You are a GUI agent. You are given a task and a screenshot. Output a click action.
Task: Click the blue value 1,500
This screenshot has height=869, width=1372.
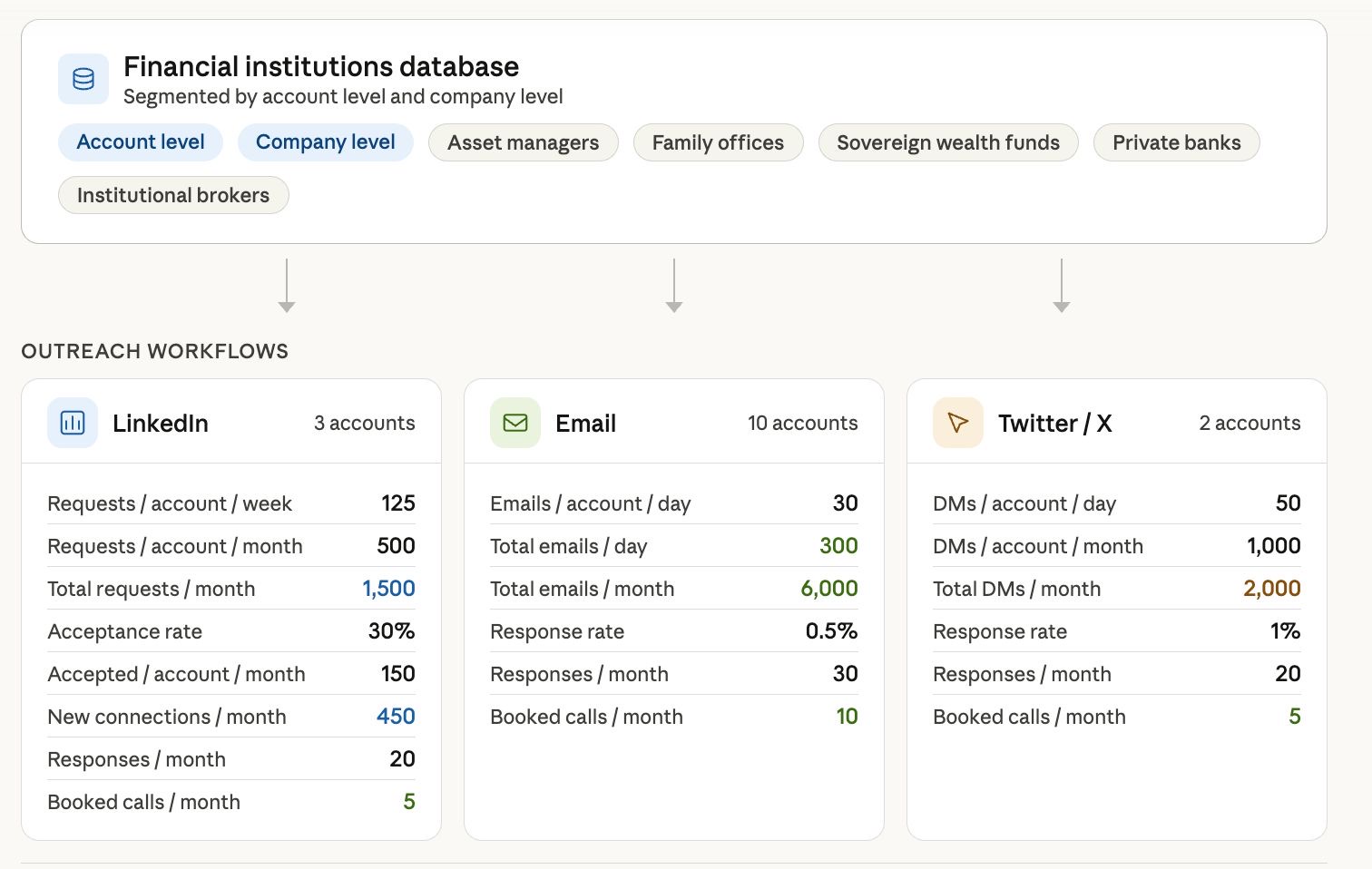tap(388, 589)
